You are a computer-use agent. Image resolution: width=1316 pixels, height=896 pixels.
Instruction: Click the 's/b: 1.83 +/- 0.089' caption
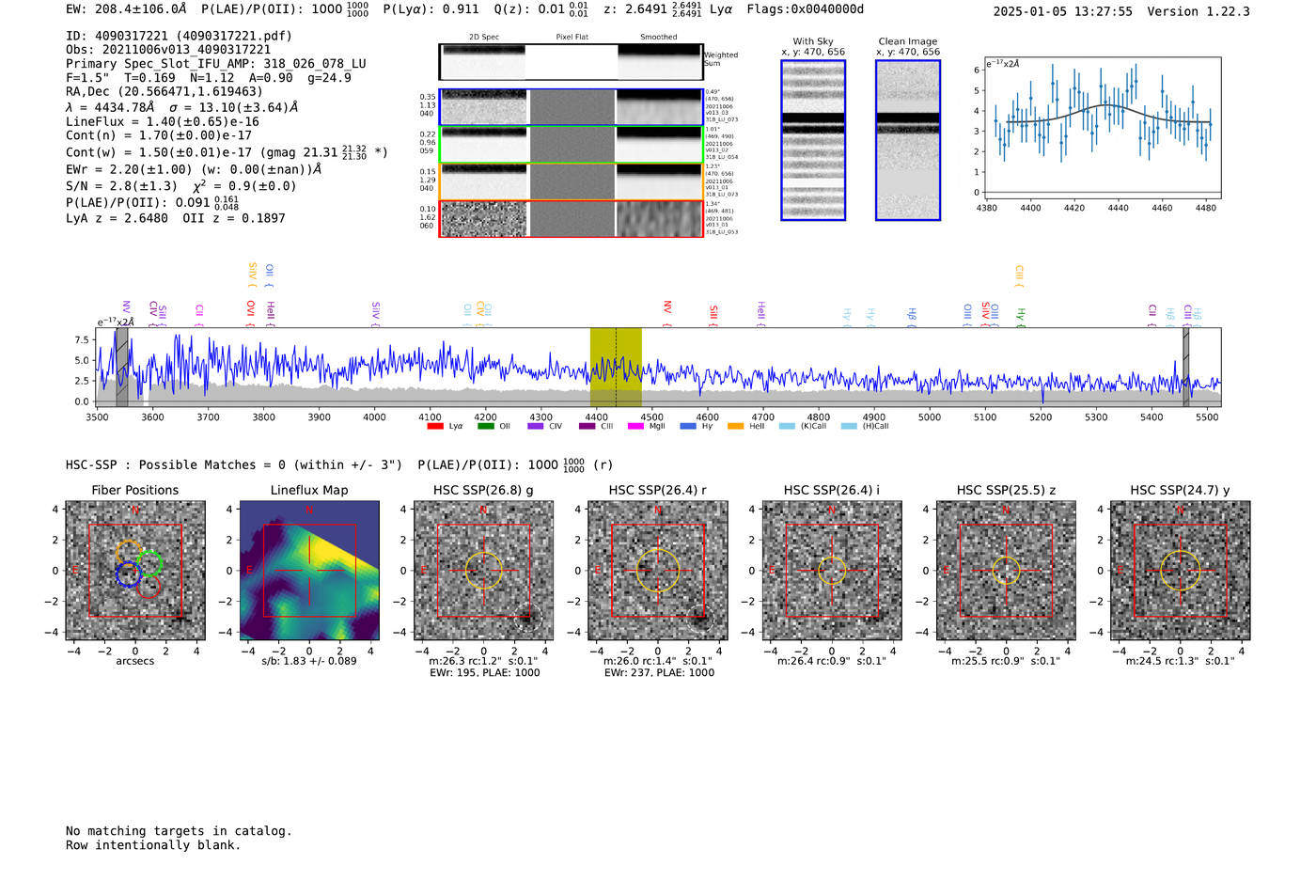(309, 661)
